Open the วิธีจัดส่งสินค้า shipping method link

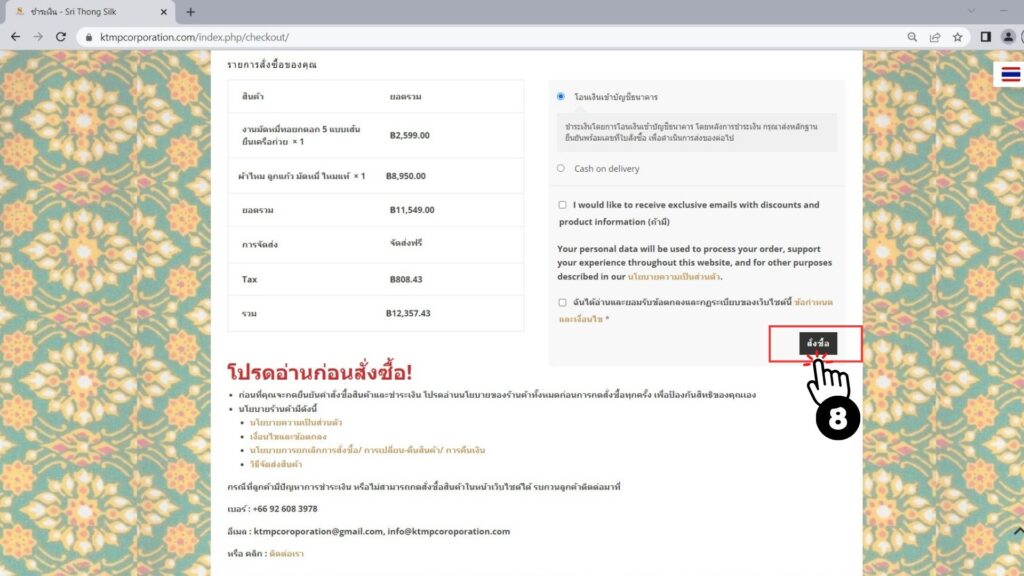point(276,465)
